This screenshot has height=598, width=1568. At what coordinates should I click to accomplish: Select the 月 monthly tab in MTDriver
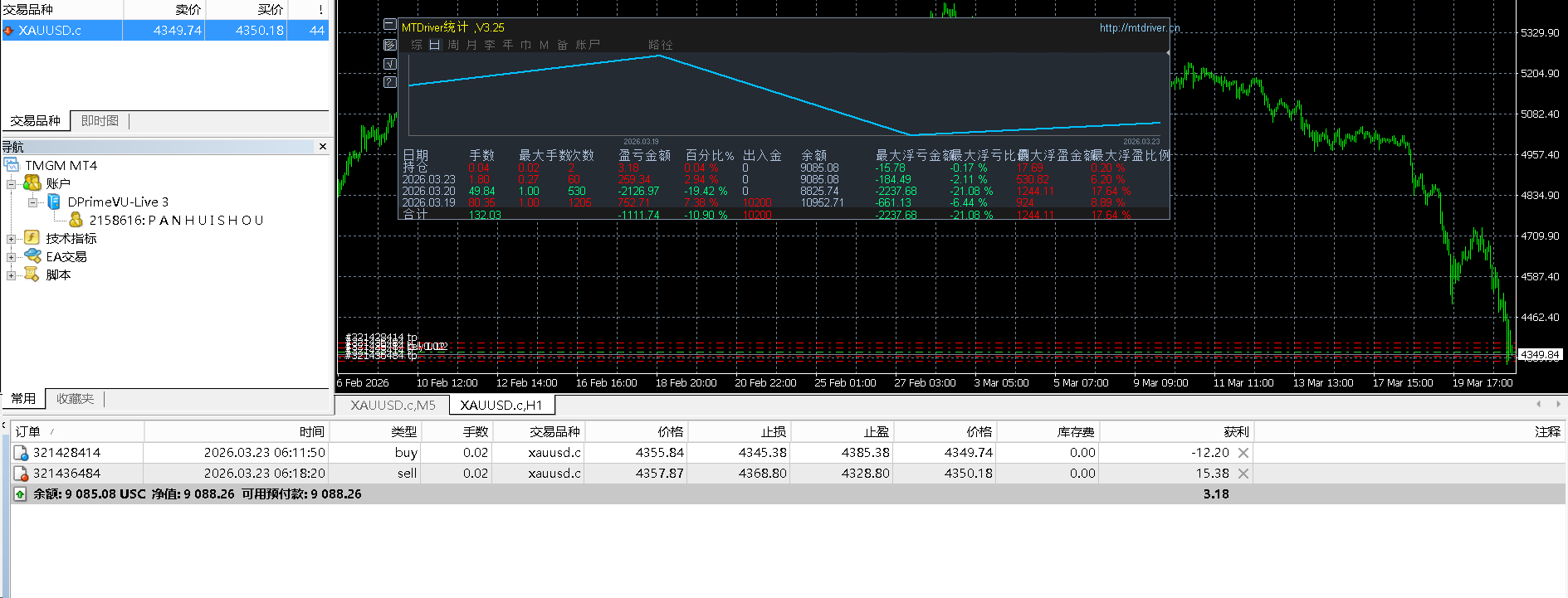coord(471,45)
